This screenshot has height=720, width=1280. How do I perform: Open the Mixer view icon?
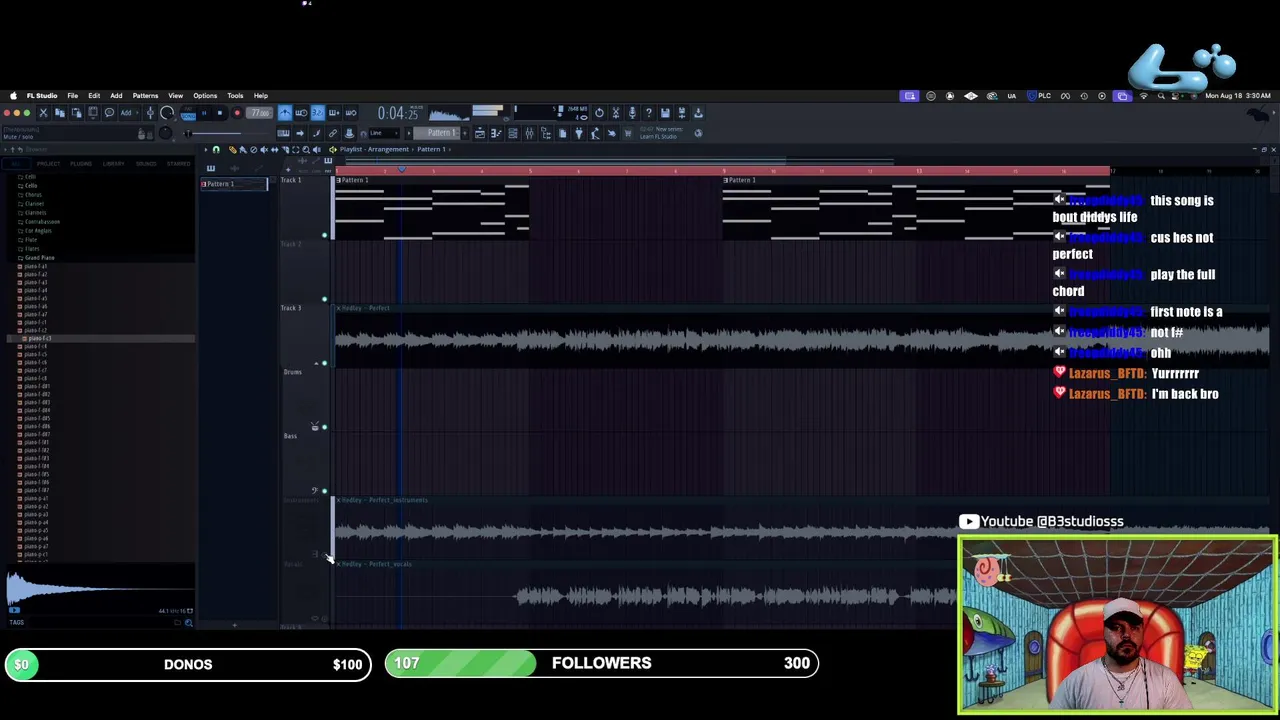click(529, 133)
